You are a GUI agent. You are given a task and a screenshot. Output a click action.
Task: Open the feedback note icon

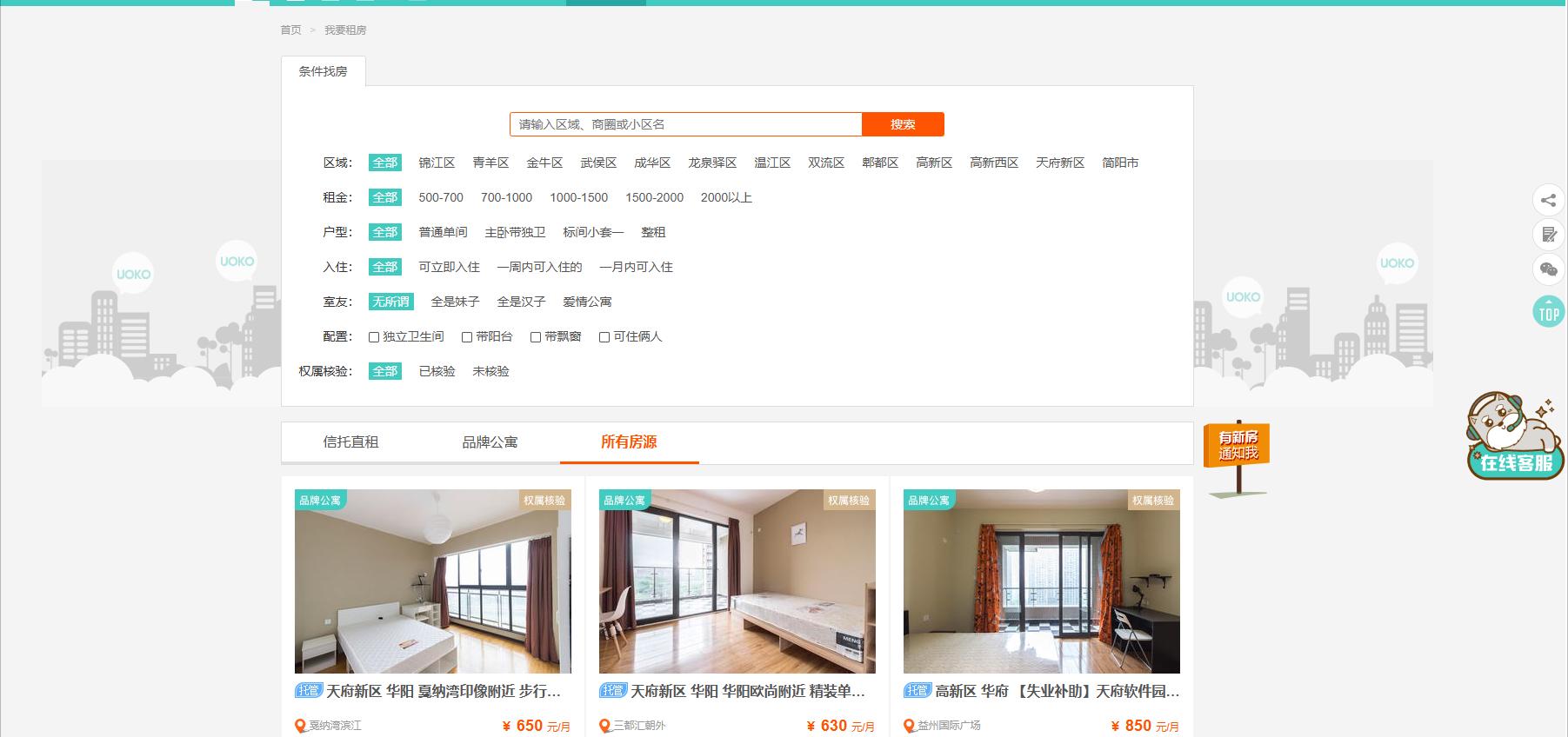(x=1548, y=235)
